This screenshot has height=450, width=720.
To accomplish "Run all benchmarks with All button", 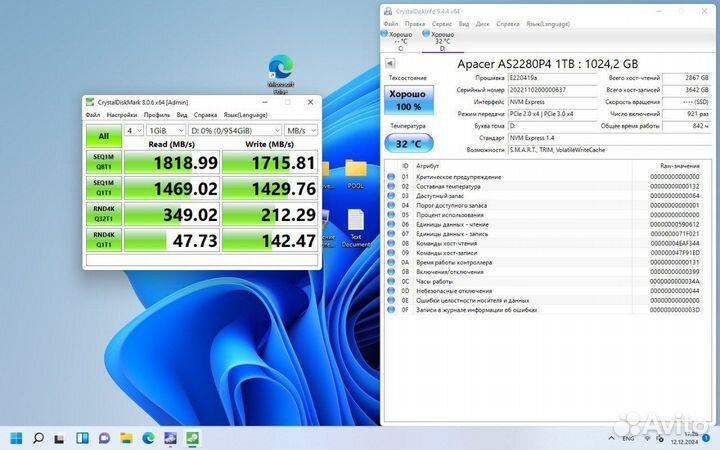I will pos(104,136).
